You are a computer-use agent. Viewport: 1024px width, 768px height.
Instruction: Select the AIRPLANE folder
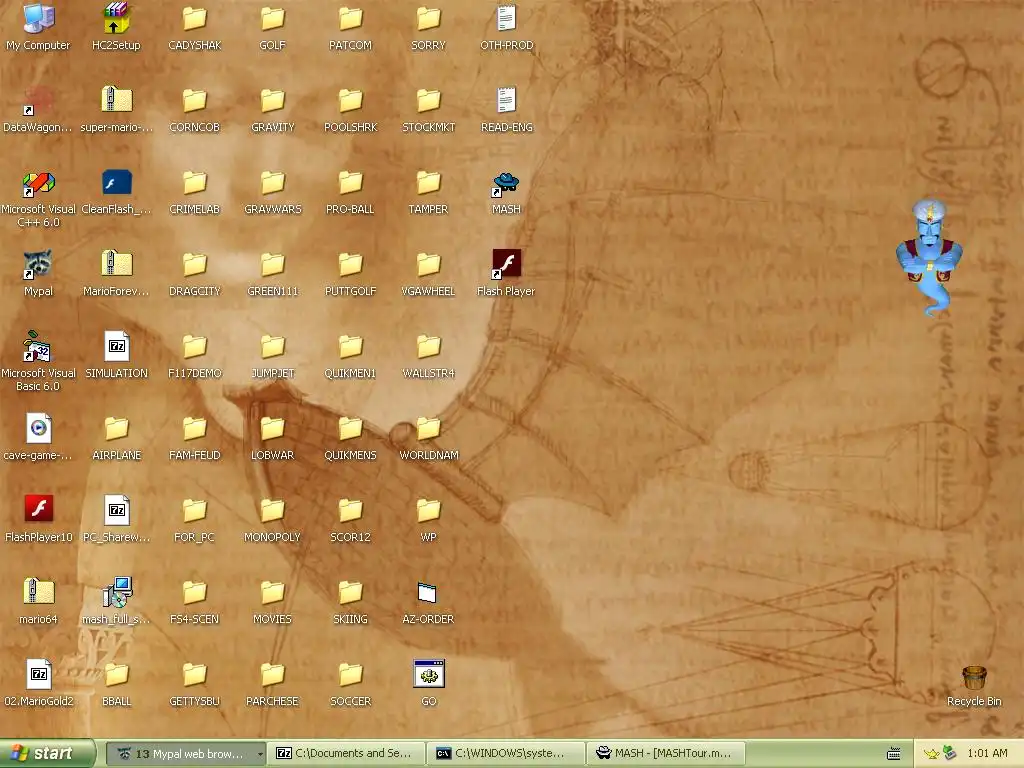pyautogui.click(x=116, y=428)
